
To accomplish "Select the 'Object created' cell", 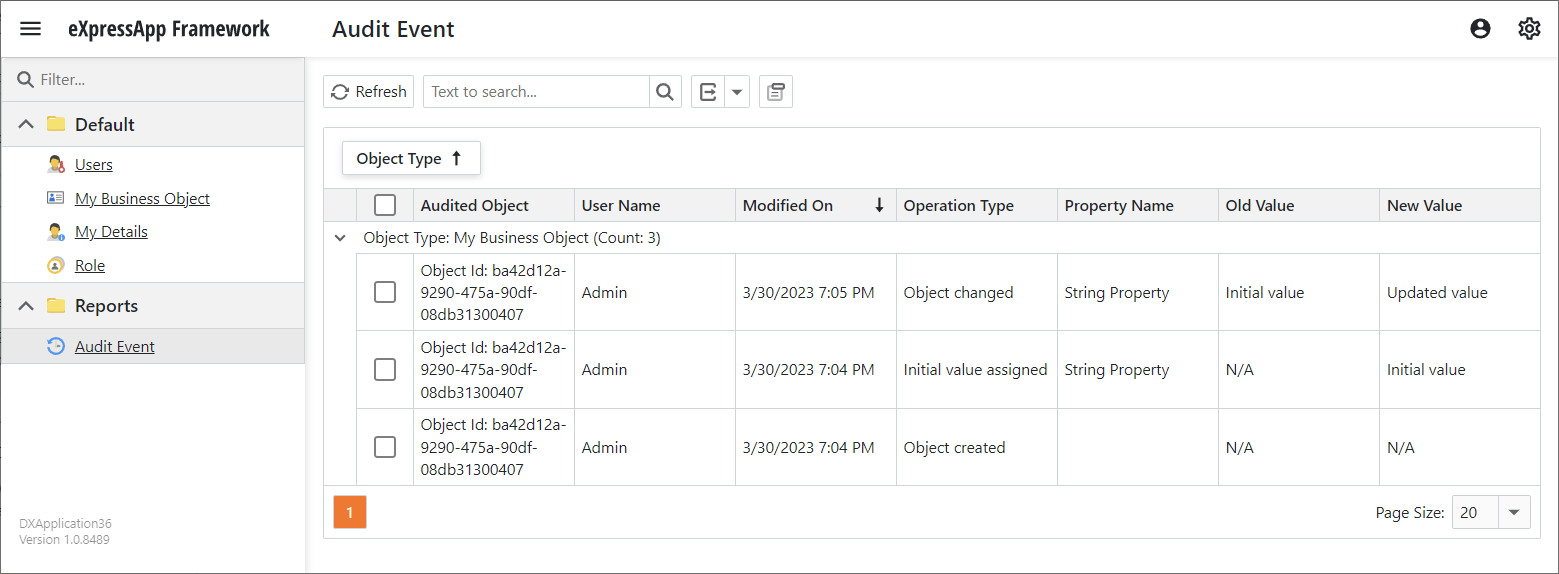I will tap(977, 447).
